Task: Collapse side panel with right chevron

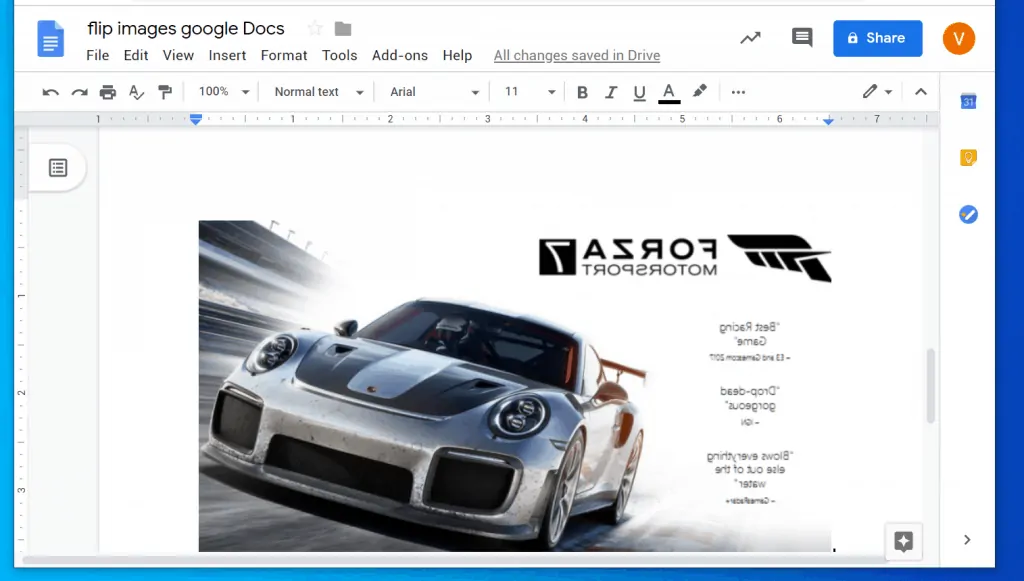Action: pos(967,539)
